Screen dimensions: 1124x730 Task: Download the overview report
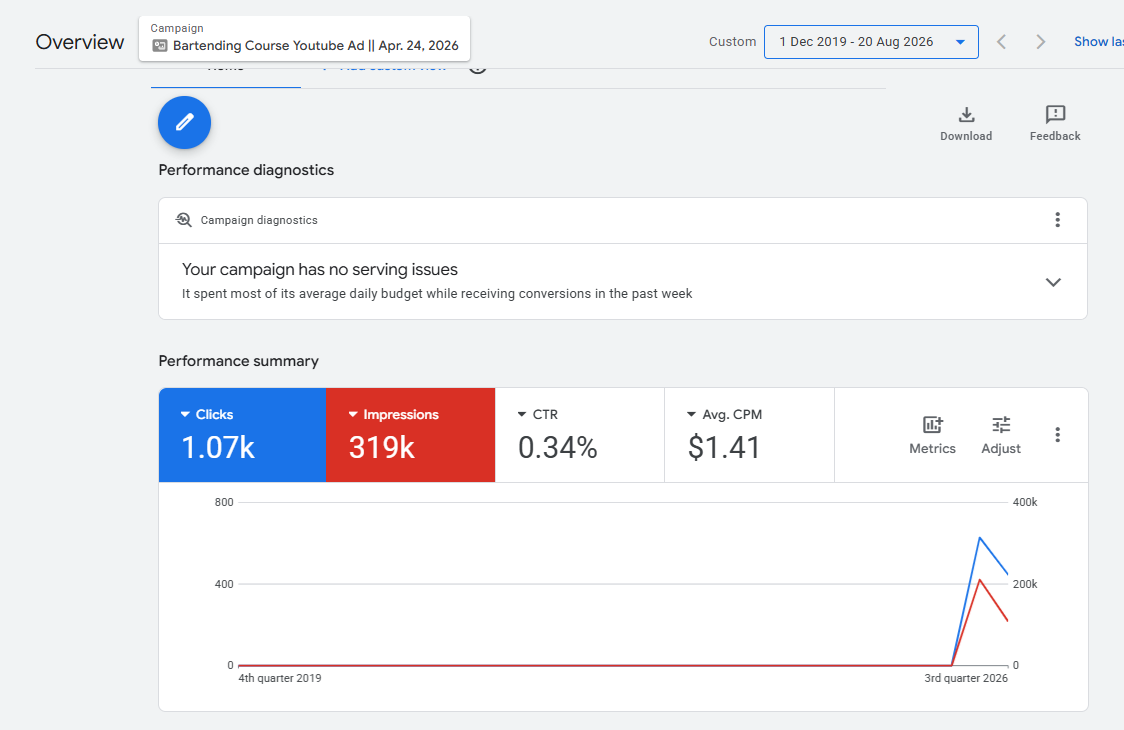coord(966,124)
